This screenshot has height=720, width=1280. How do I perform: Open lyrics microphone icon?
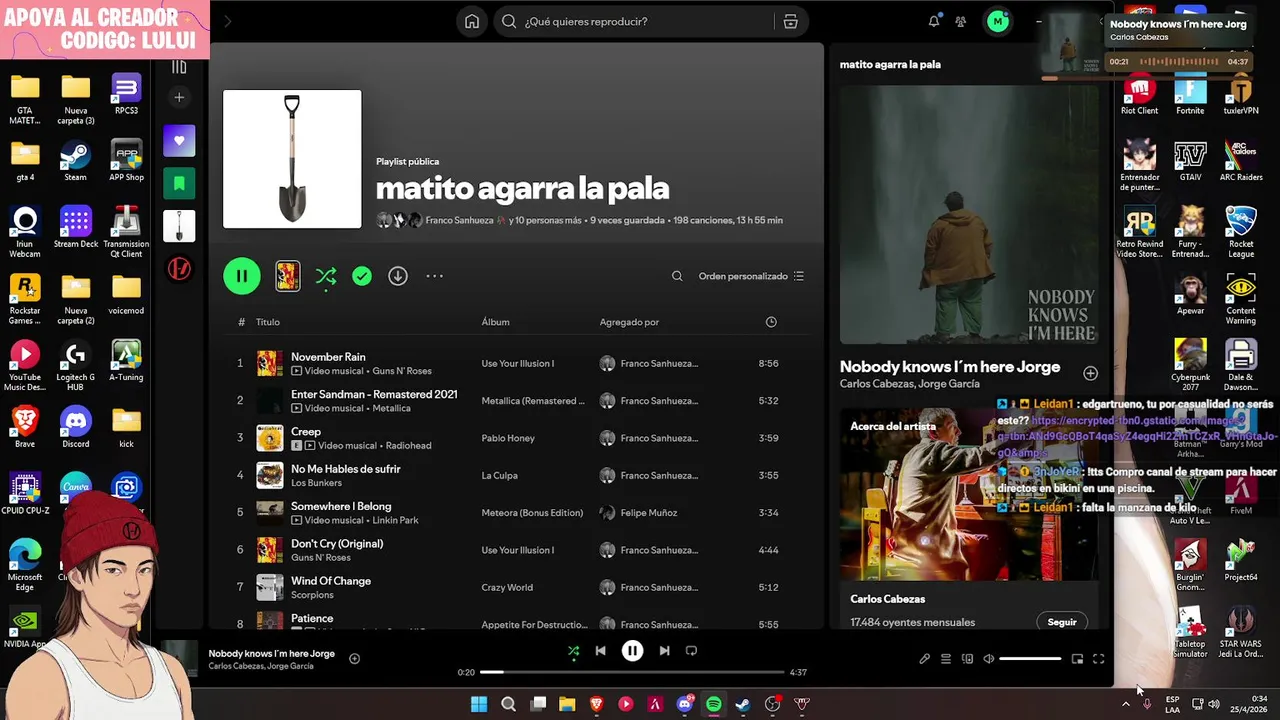(924, 659)
